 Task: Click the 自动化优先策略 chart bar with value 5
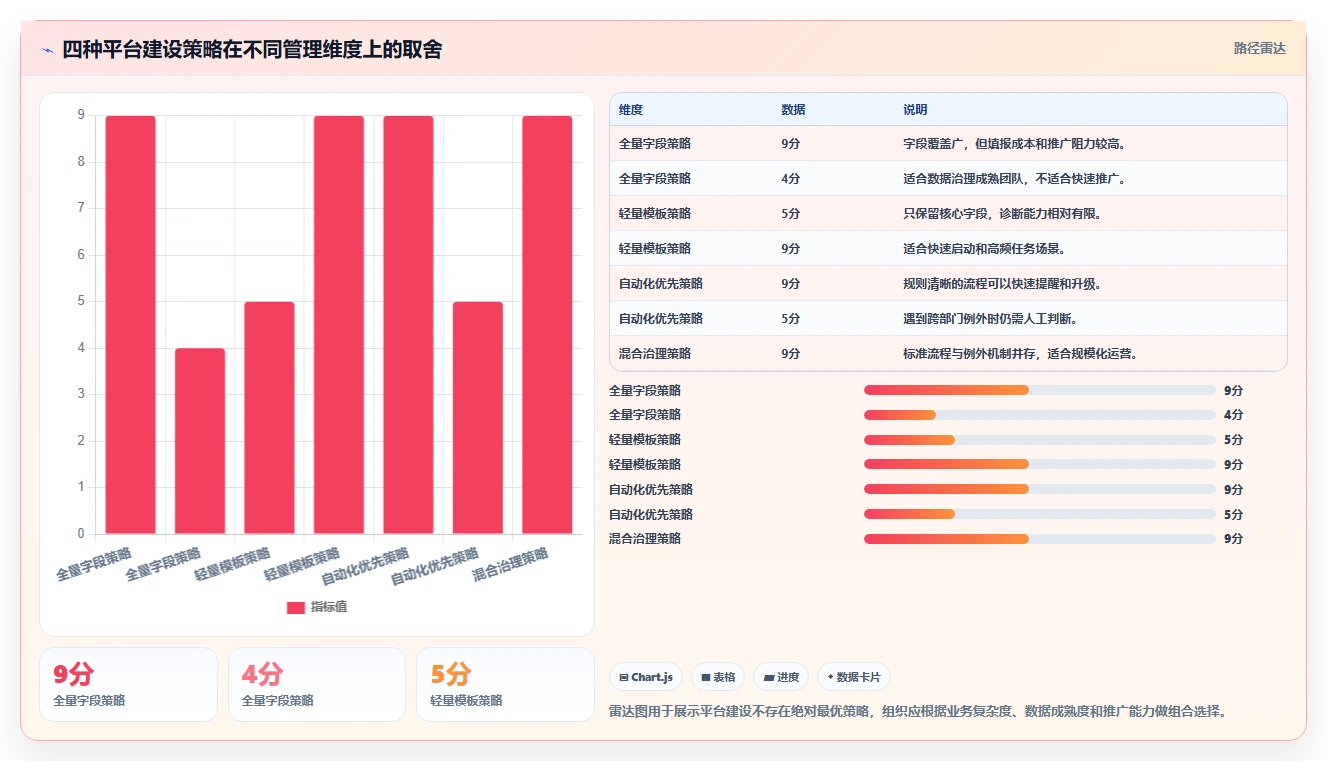[x=478, y=418]
